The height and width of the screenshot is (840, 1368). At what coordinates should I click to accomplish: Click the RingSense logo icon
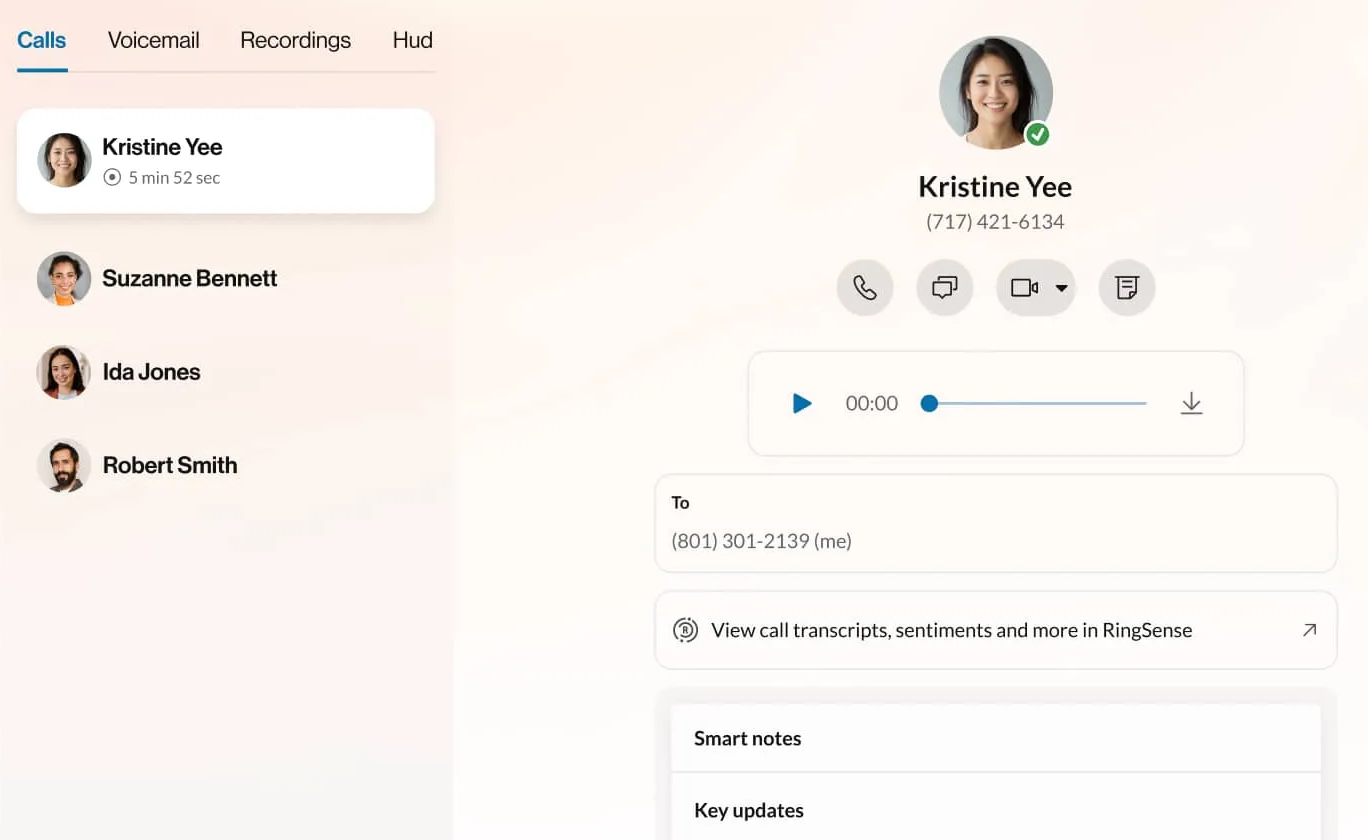click(685, 630)
